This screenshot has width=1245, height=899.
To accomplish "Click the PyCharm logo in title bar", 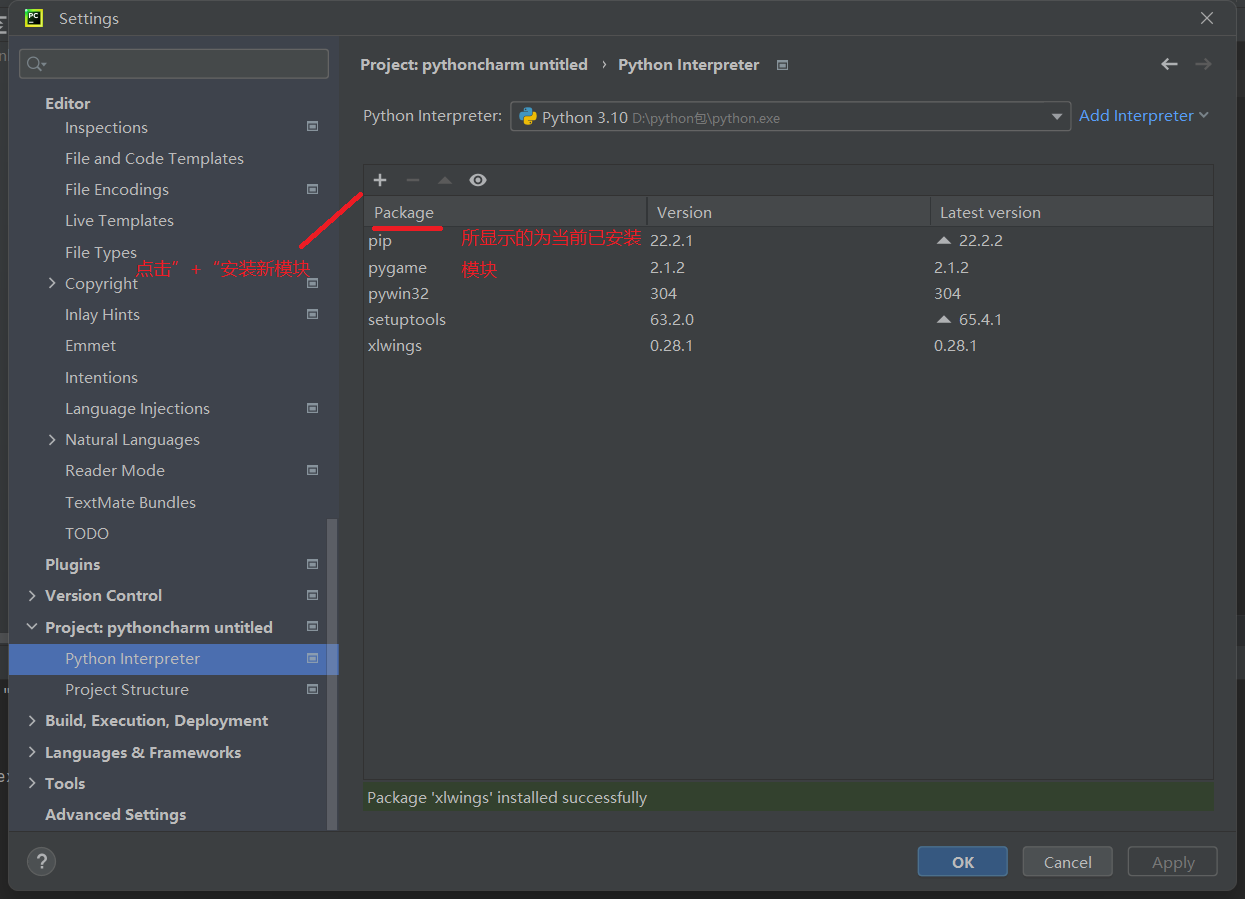I will [x=34, y=18].
